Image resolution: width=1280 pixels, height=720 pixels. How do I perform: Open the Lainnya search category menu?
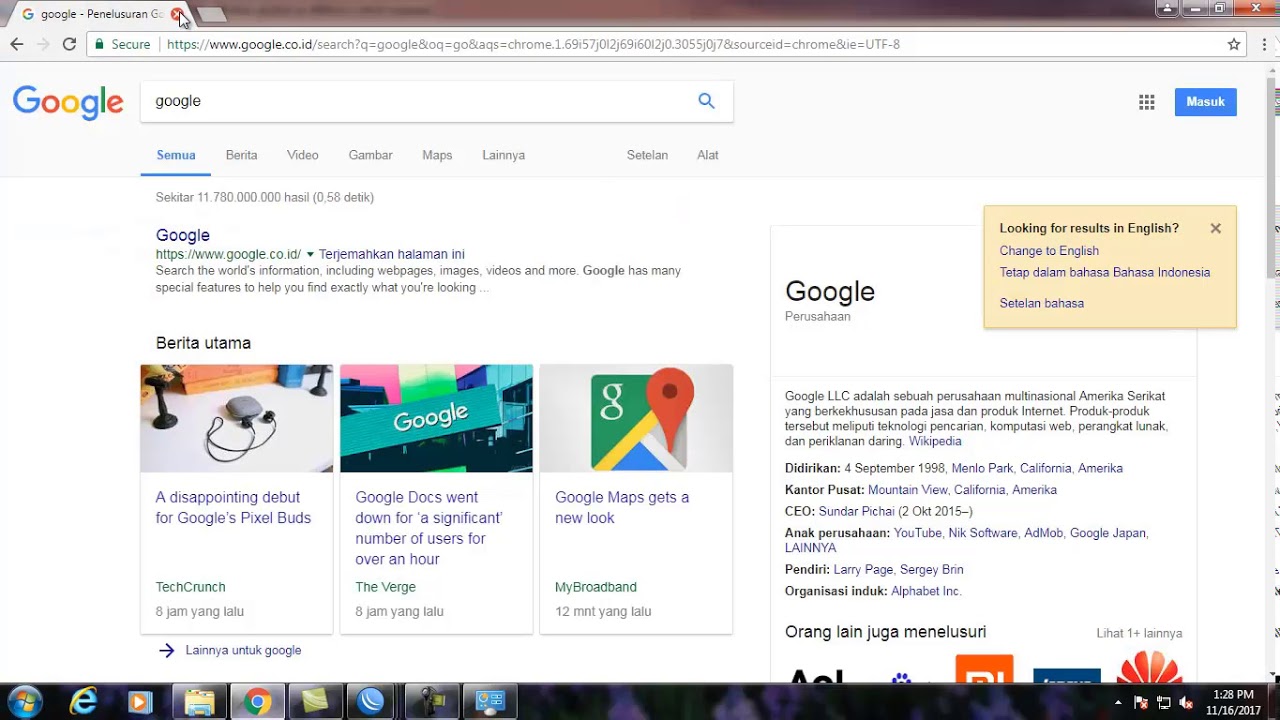503,155
